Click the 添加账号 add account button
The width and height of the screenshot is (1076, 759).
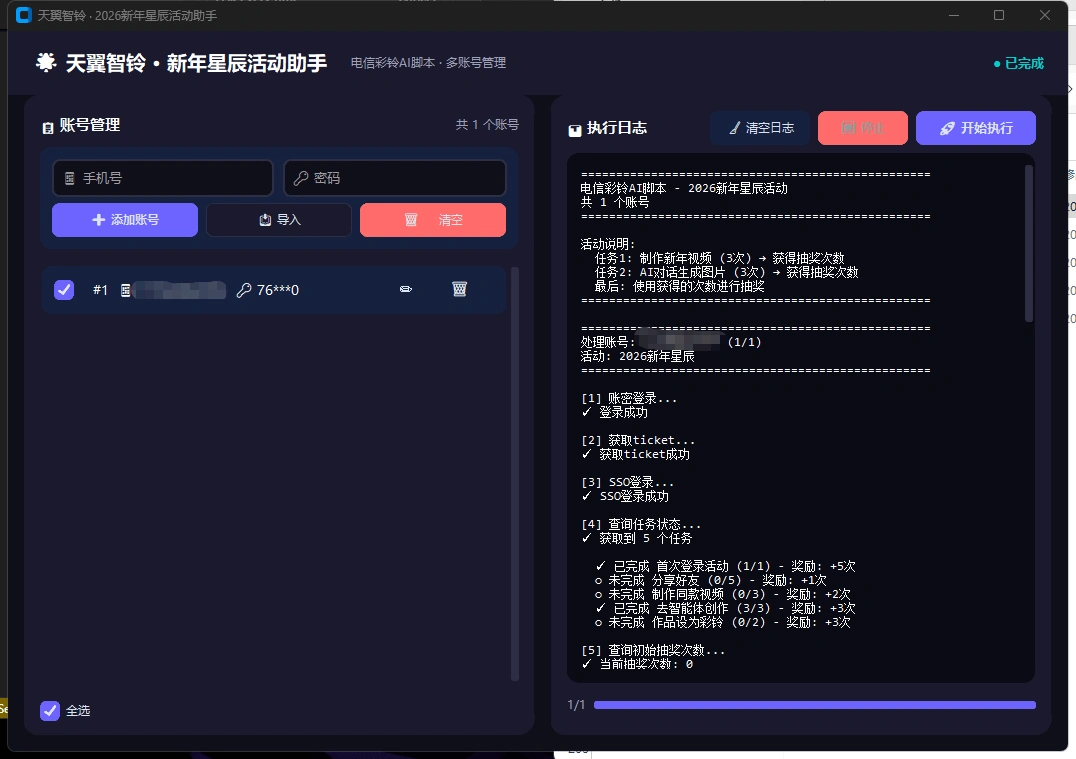pos(125,220)
